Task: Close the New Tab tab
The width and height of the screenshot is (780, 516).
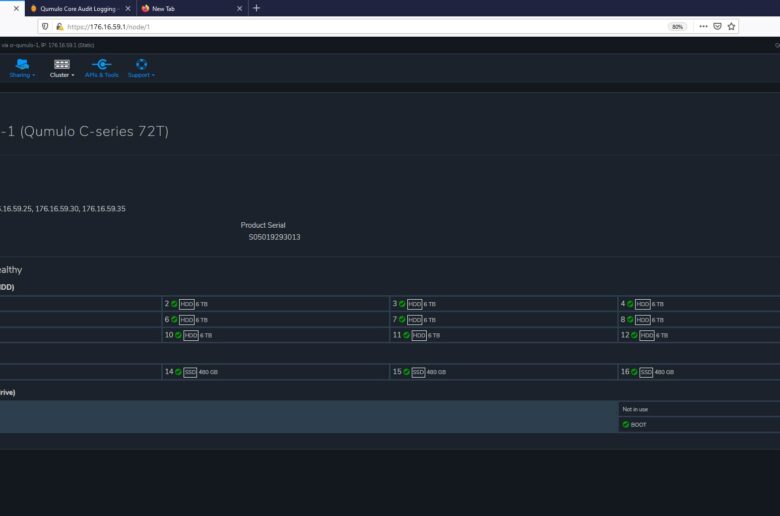Action: click(x=239, y=8)
